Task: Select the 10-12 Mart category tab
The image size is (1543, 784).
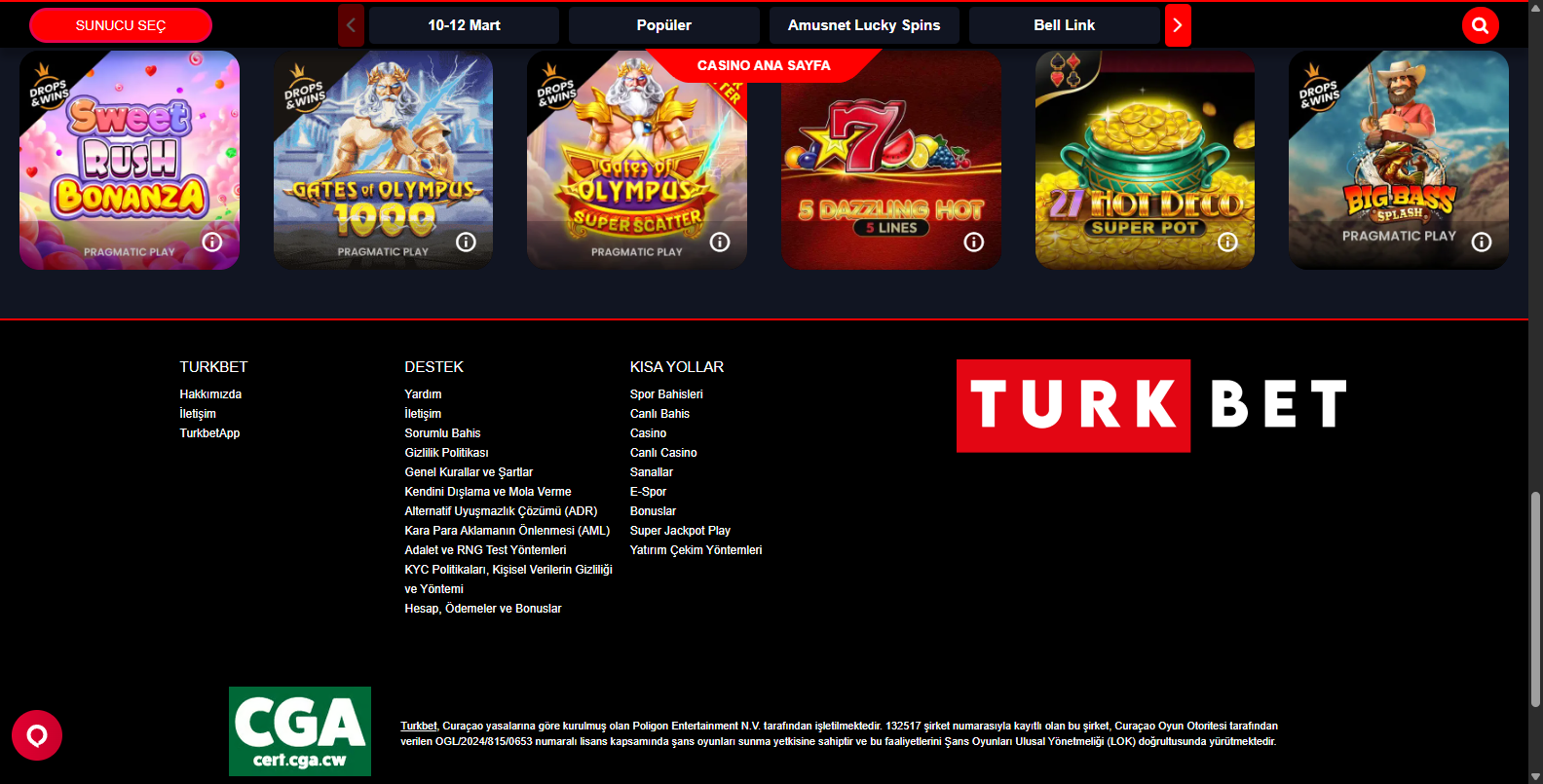Action: pos(464,25)
